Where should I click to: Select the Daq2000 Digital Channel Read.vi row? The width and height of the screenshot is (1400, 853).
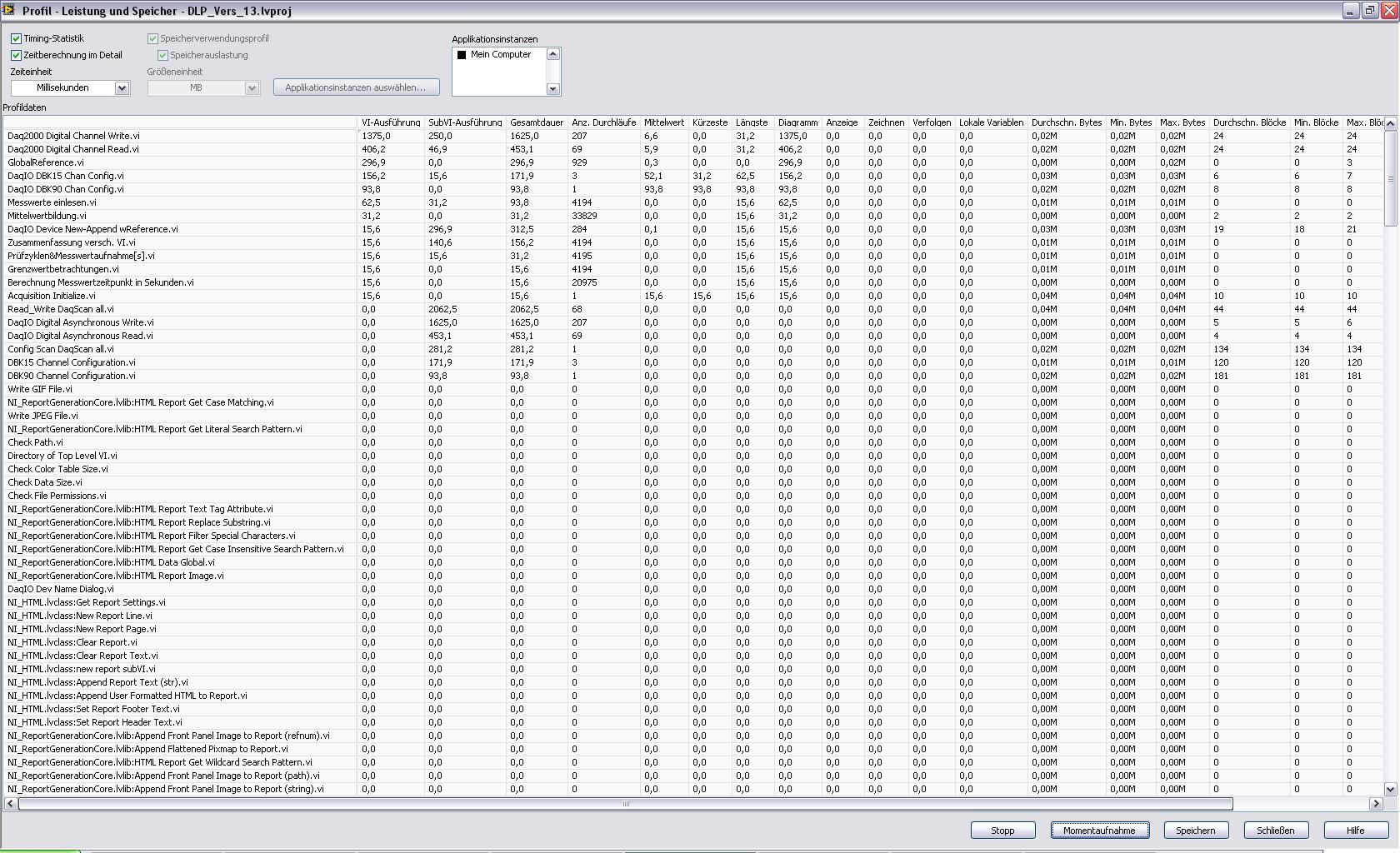(x=693, y=149)
